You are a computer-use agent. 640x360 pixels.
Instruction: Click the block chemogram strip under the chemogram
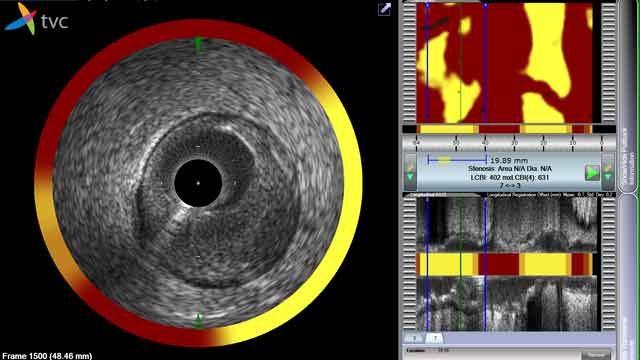pos(504,129)
